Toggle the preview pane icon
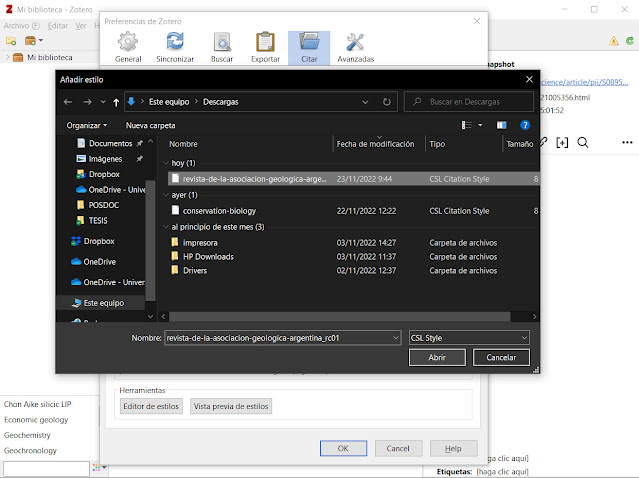Viewport: 639px width, 478px height. (x=501, y=125)
